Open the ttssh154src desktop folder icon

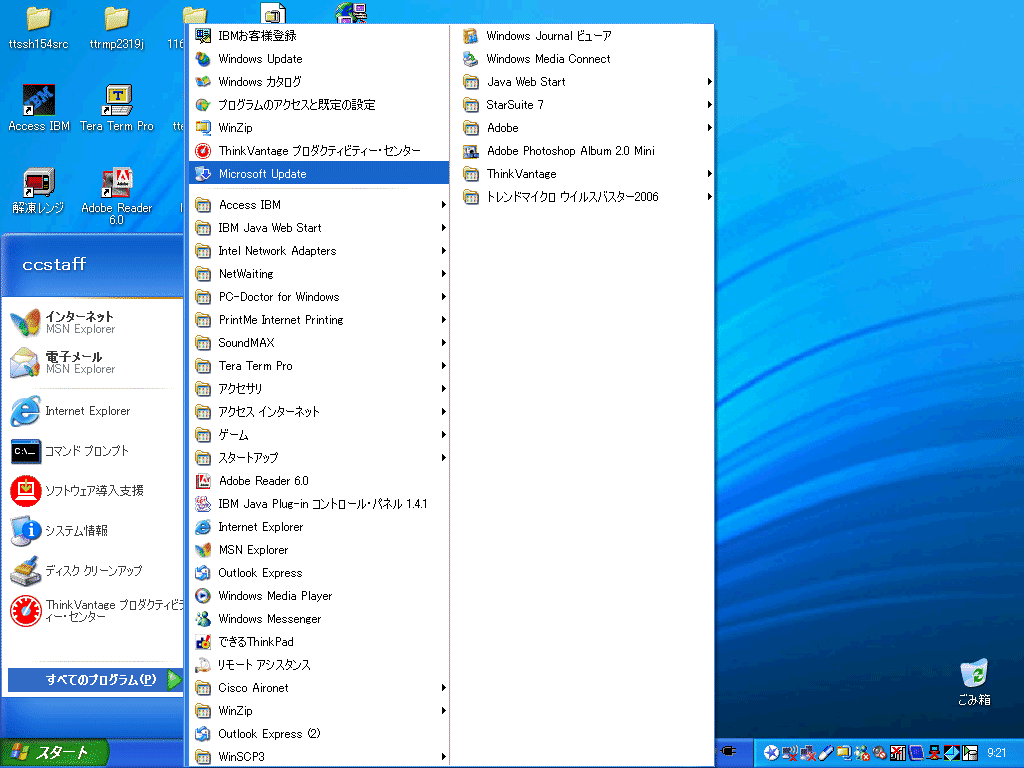click(x=38, y=20)
